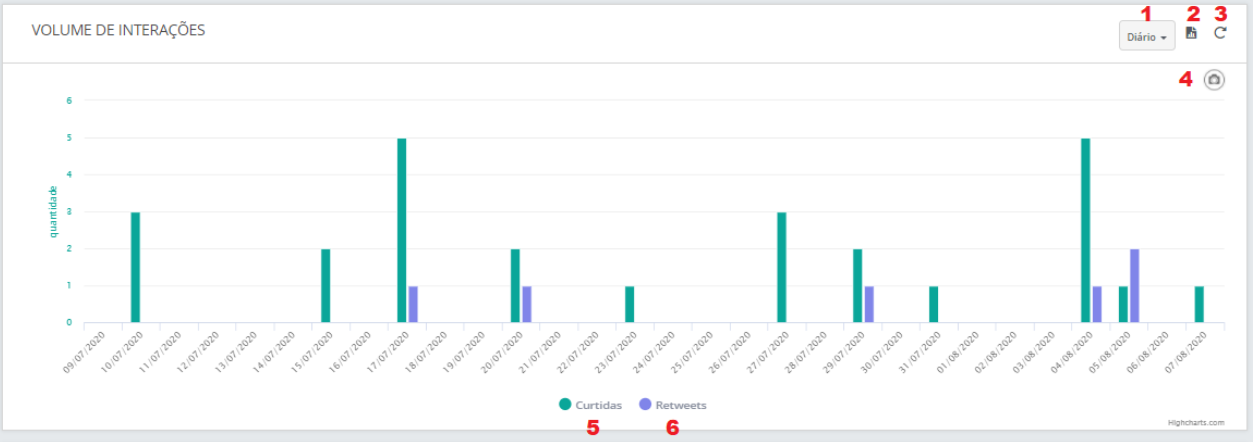Click the export file icon
The height and width of the screenshot is (442, 1253).
[1191, 33]
